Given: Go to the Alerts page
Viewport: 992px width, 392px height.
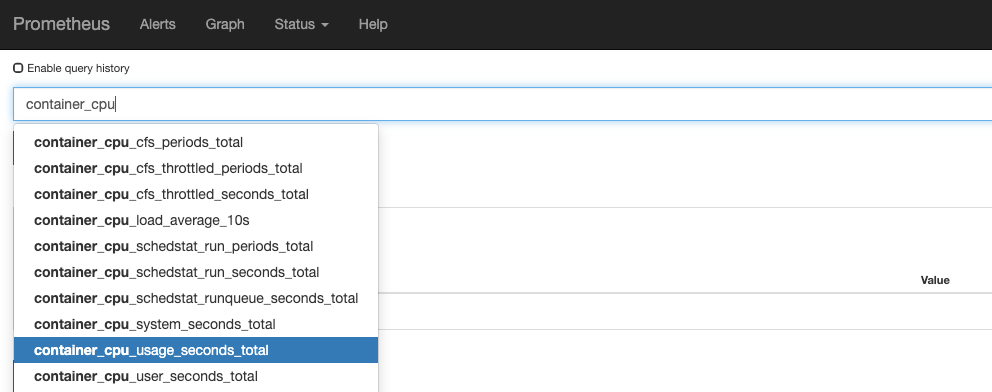Looking at the screenshot, I should tap(158, 24).
